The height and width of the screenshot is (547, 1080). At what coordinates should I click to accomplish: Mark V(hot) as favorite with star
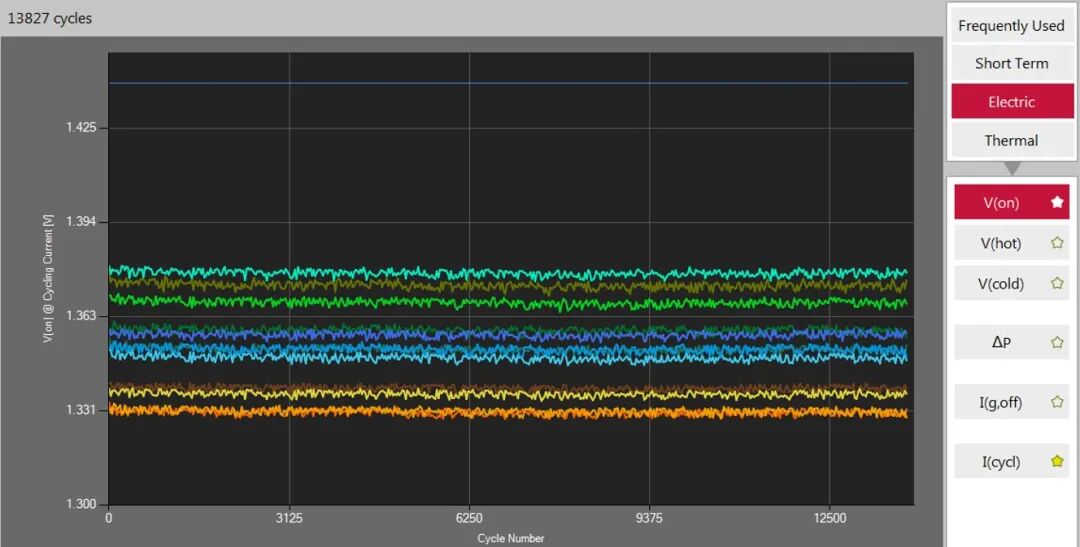[x=1057, y=242]
